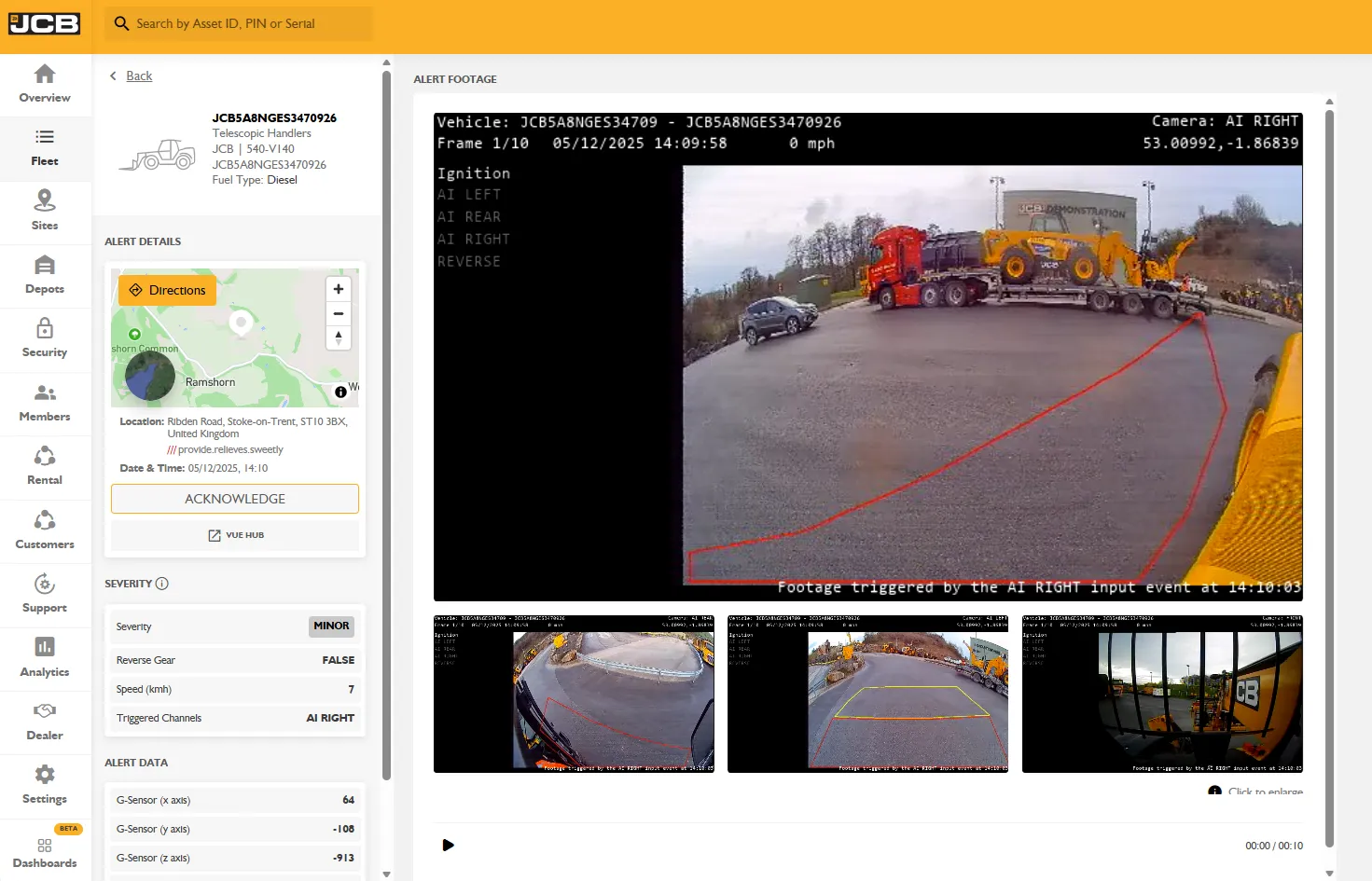The width and height of the screenshot is (1372, 881).
Task: Click the G-Sensor (z axis) value -913
Action: click(x=344, y=858)
